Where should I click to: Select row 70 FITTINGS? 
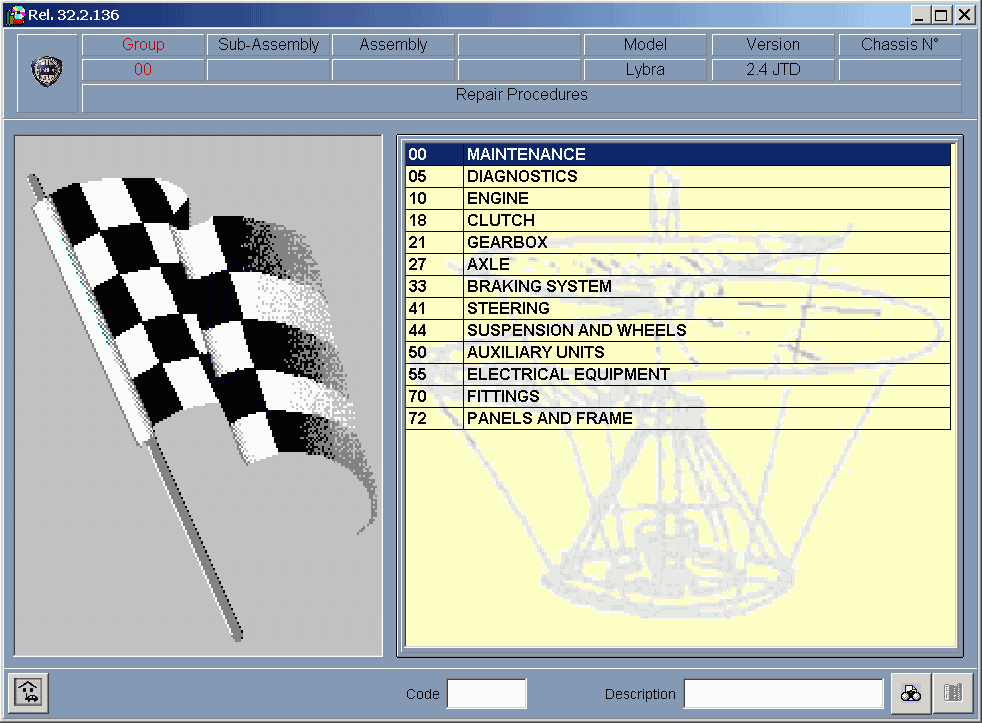(x=678, y=396)
